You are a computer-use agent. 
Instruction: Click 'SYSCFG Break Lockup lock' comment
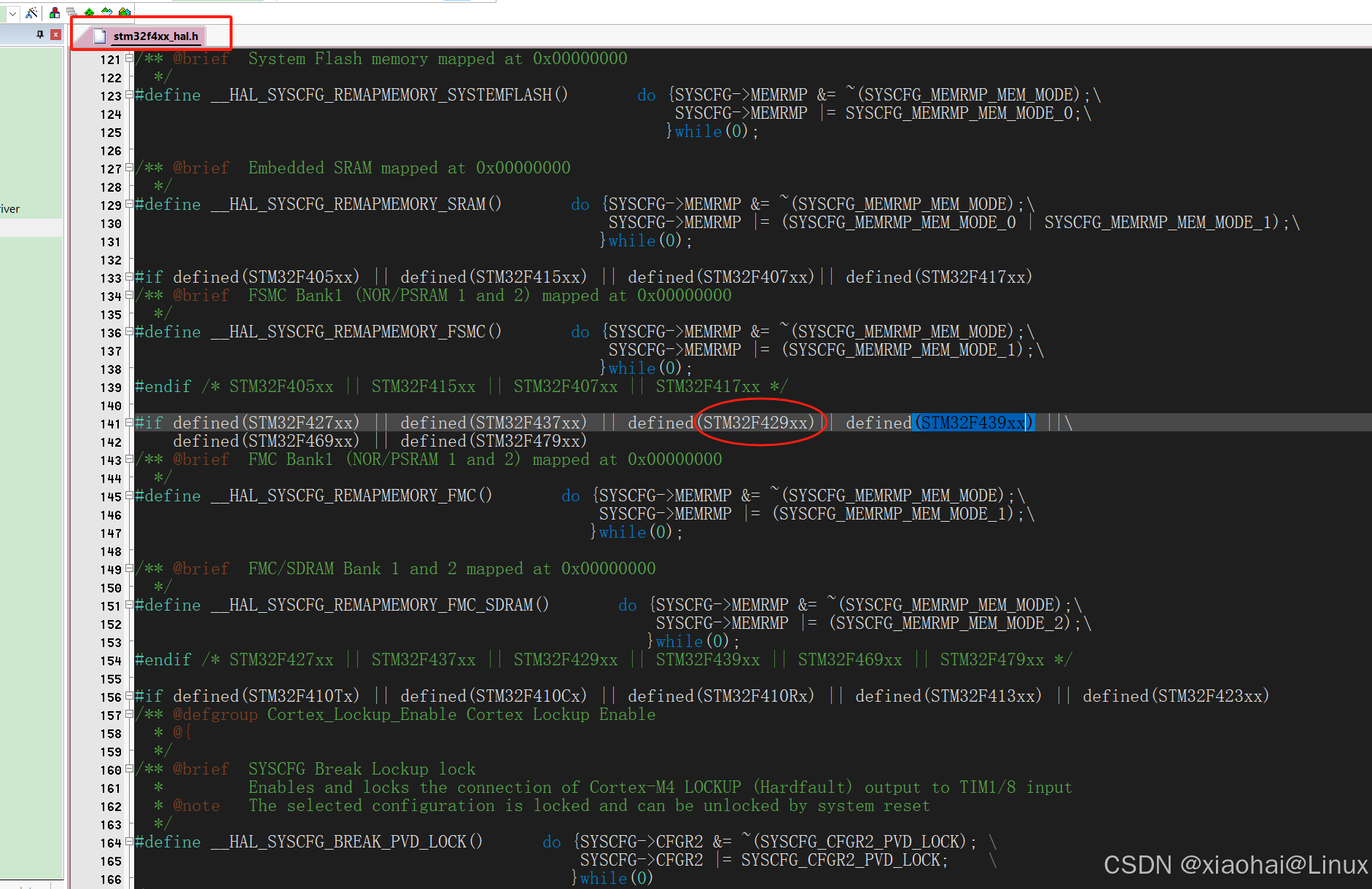coord(362,769)
